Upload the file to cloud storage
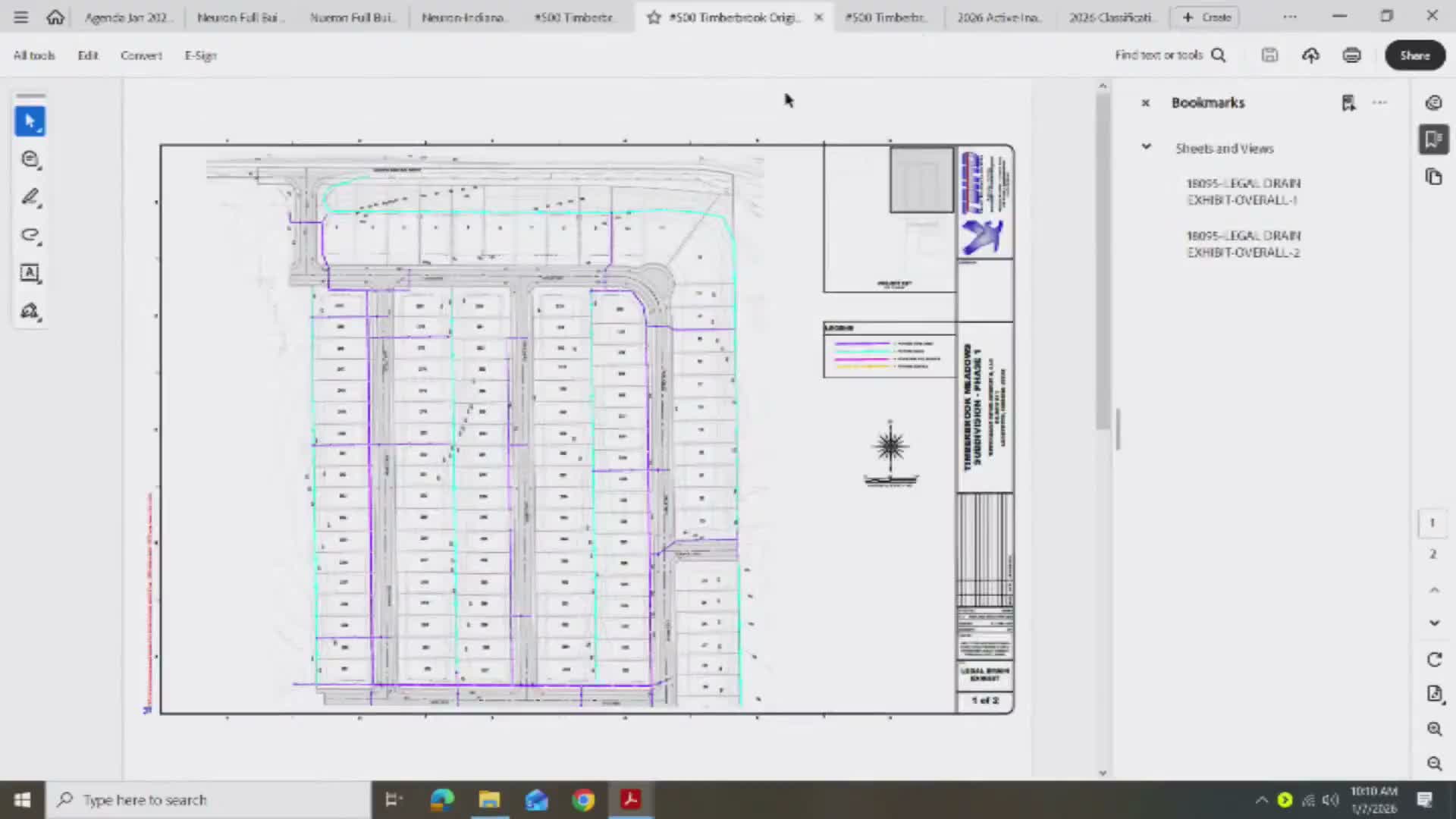 [1310, 55]
